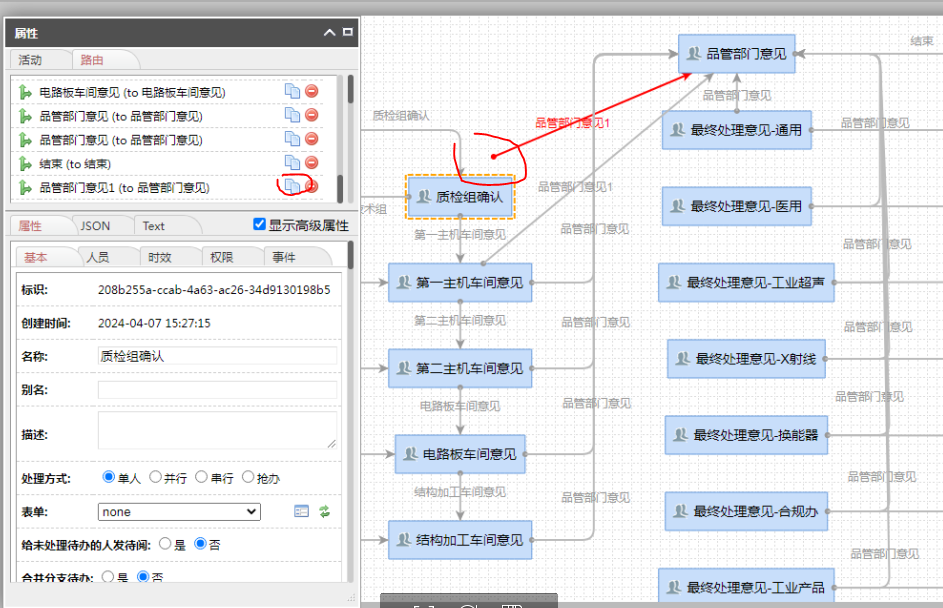Open the 表单 dropdown showing none

pyautogui.click(x=179, y=512)
